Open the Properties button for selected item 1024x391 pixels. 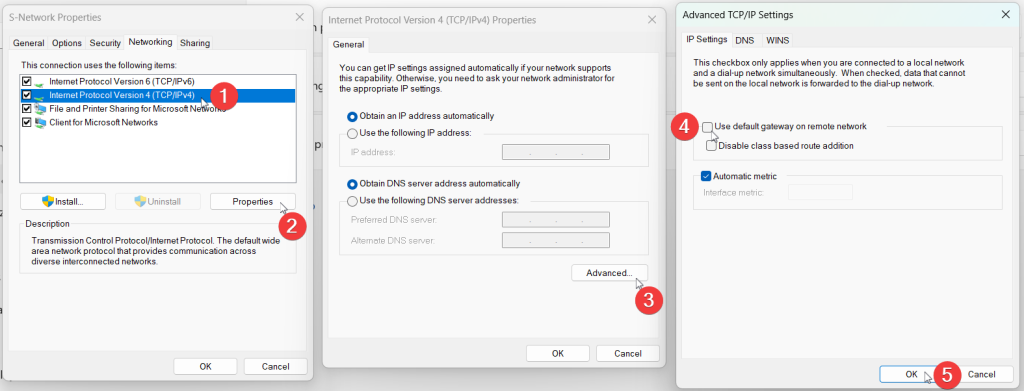(253, 202)
